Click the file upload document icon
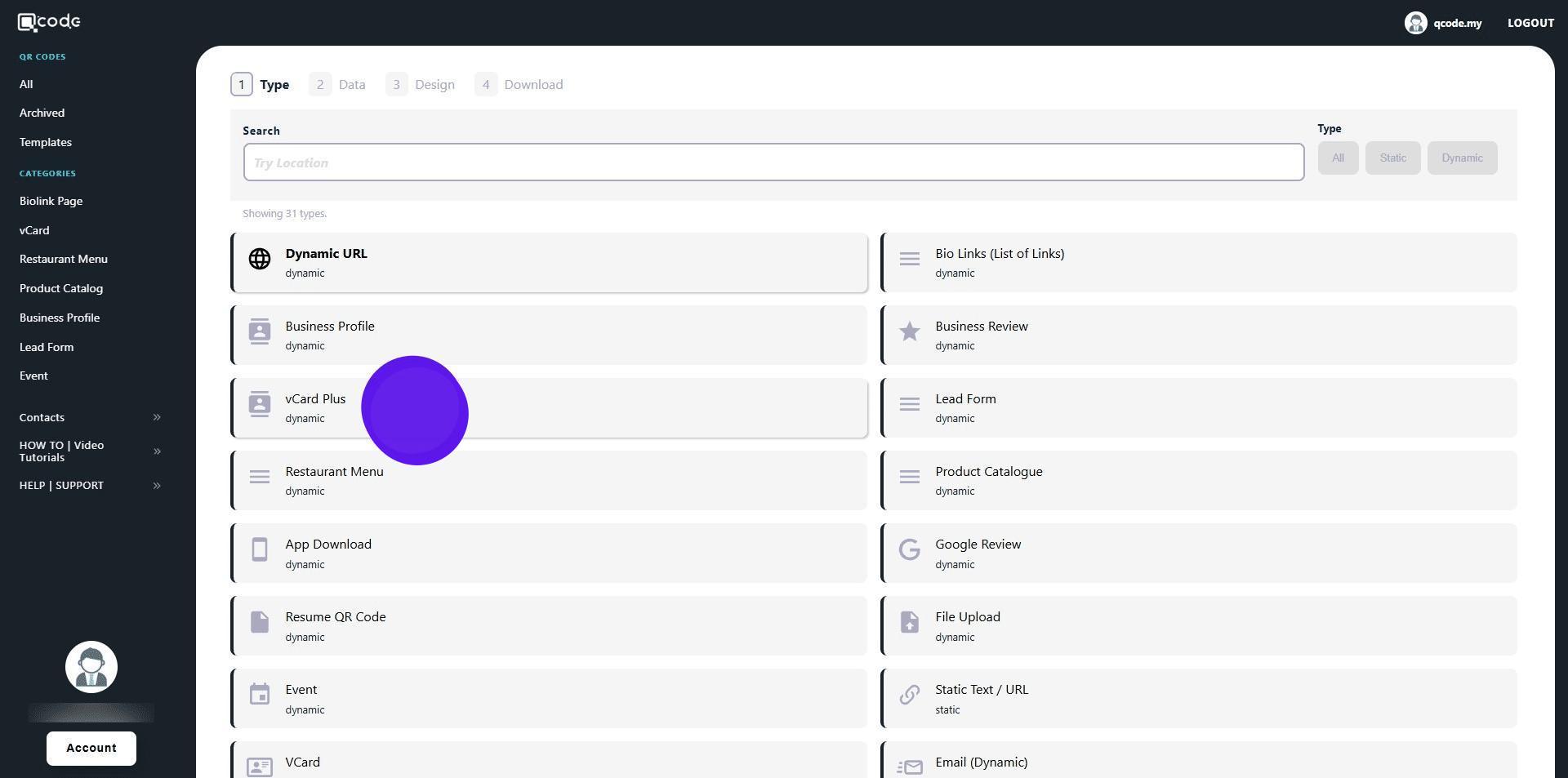The width and height of the screenshot is (1568, 778). pos(909,623)
